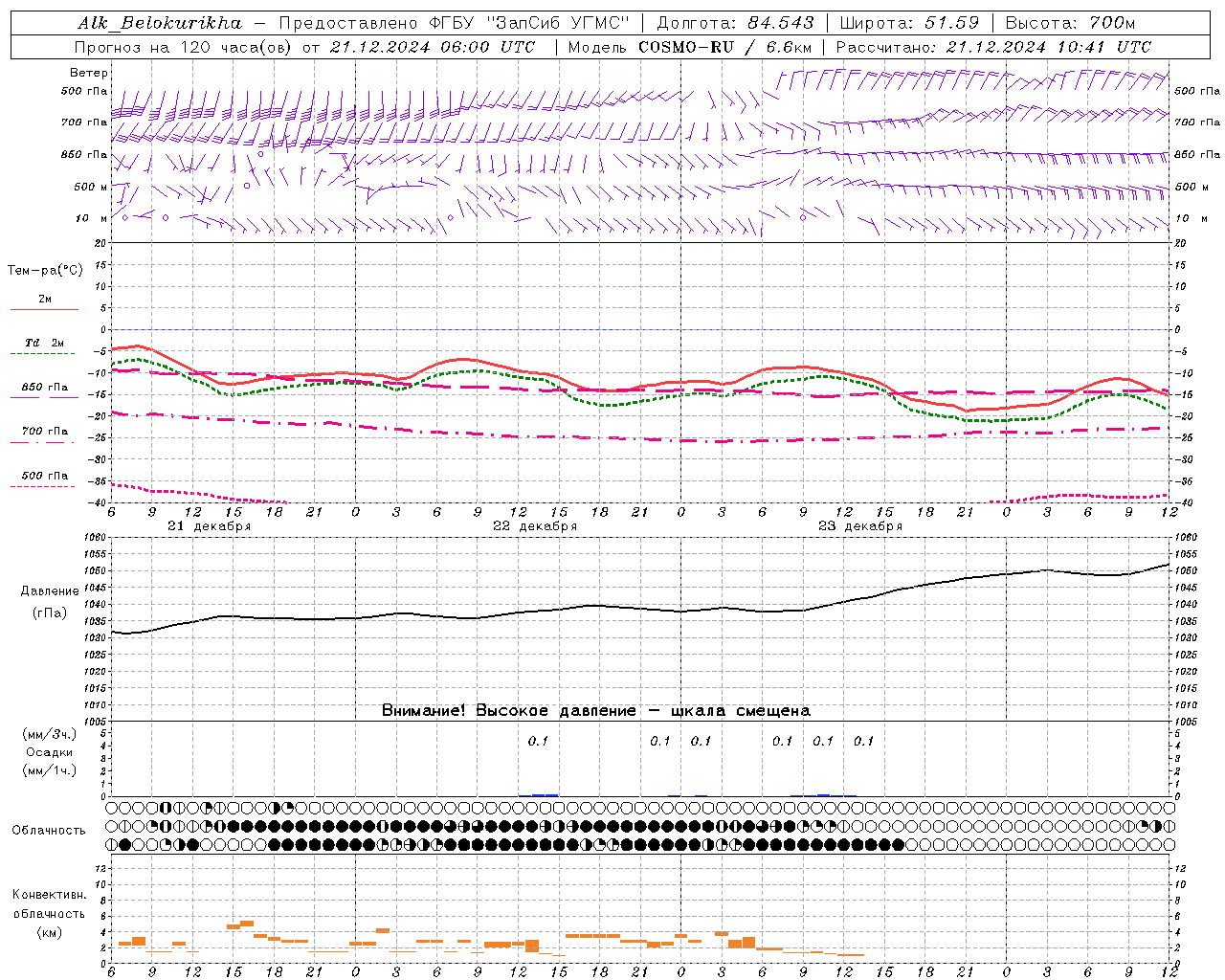Click the Конвективн. label
The width and height of the screenshot is (1225, 980).
click(x=50, y=895)
